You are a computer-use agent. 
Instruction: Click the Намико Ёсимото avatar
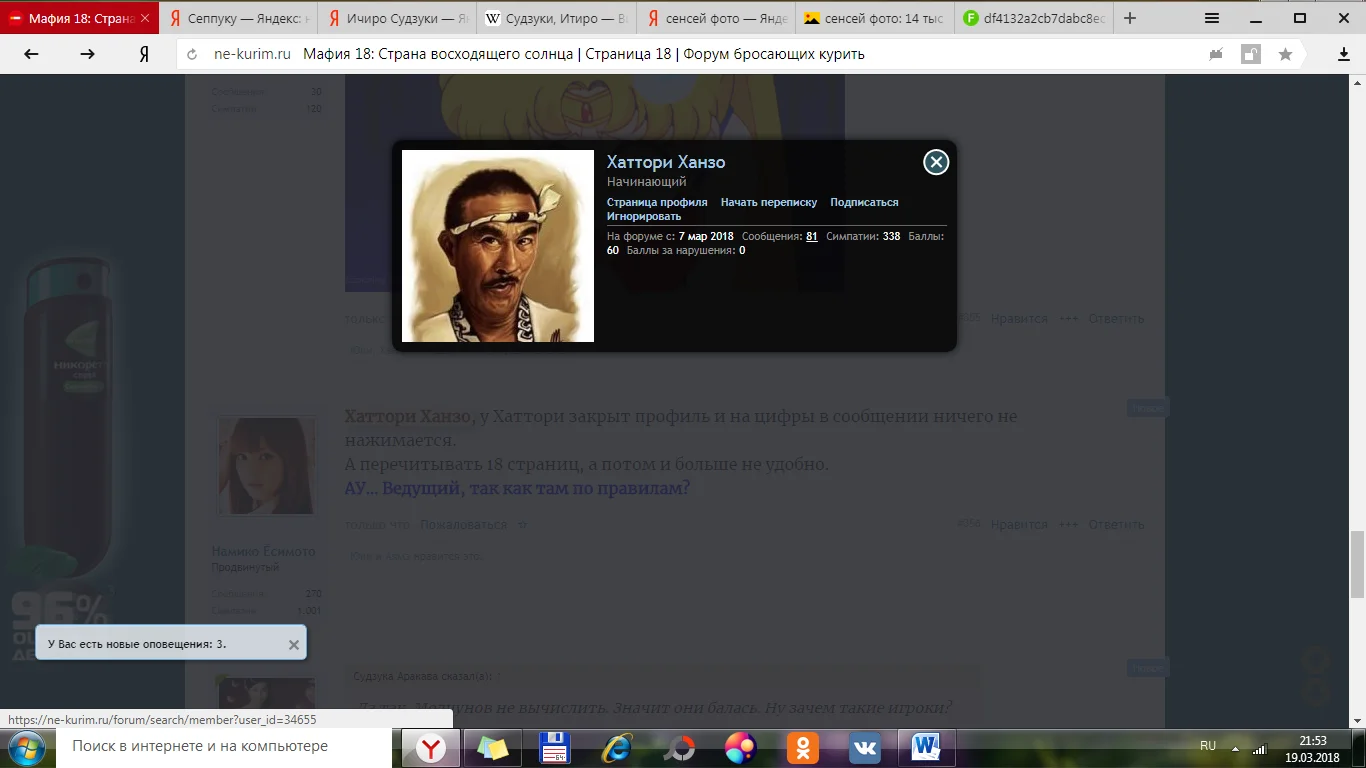pyautogui.click(x=267, y=466)
